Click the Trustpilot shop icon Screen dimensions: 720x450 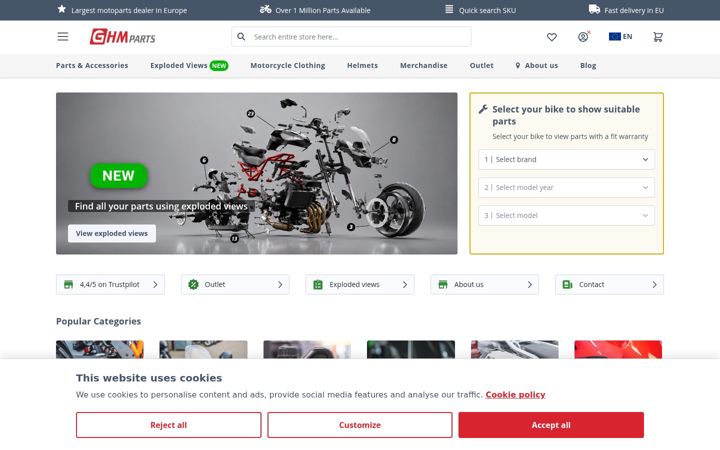(68, 285)
